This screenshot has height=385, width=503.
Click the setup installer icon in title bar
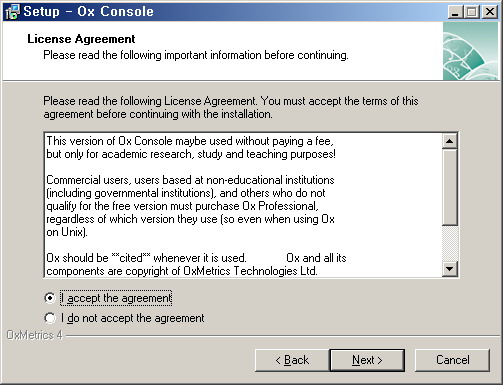pyautogui.click(x=13, y=12)
